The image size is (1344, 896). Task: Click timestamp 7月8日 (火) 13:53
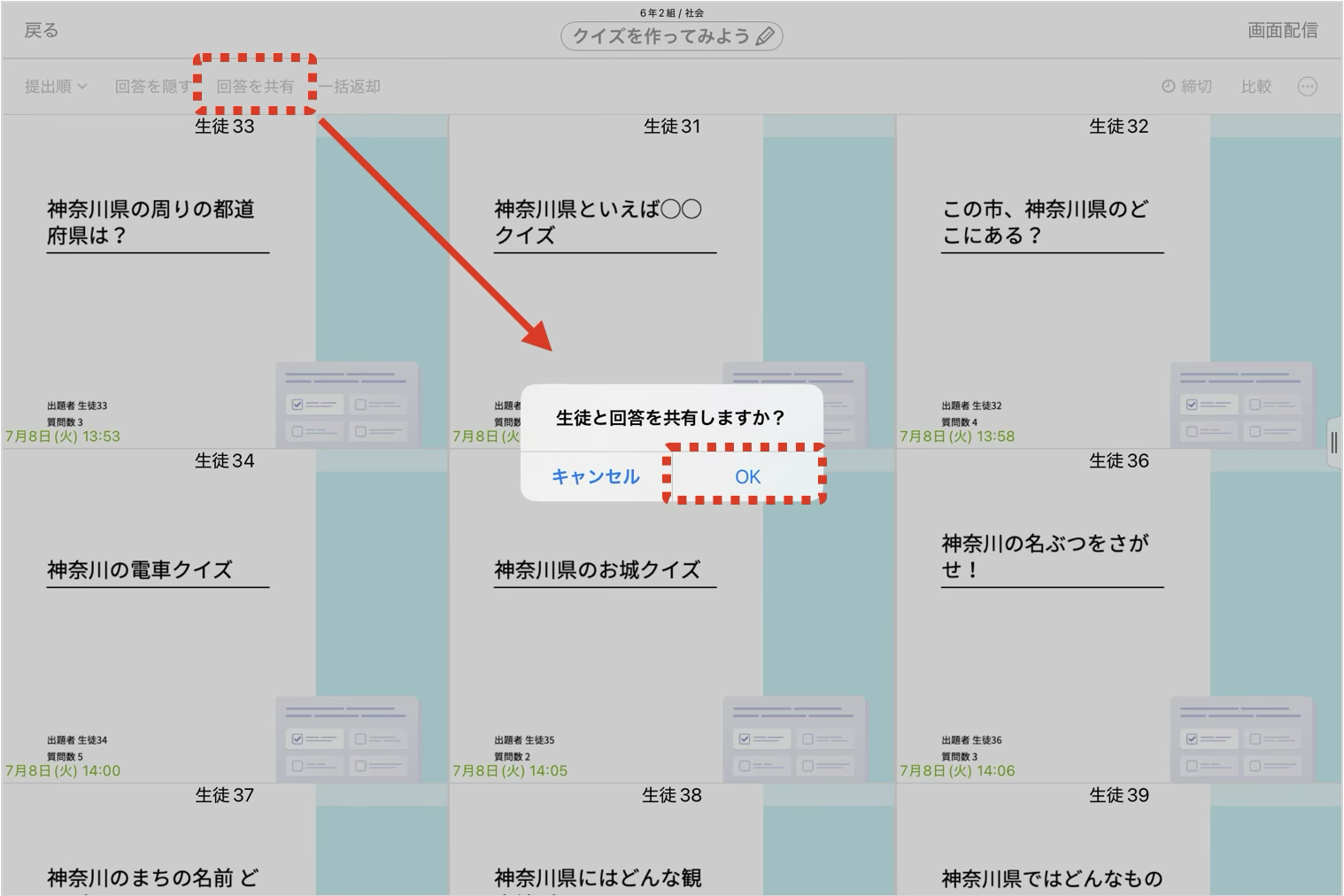pos(63,436)
